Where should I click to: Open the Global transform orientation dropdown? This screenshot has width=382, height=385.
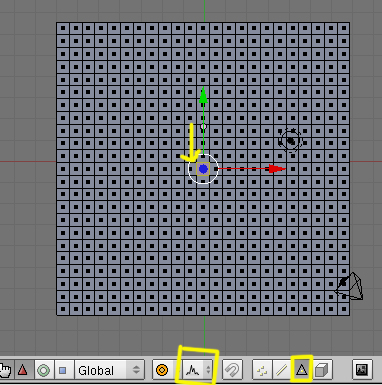click(x=109, y=370)
